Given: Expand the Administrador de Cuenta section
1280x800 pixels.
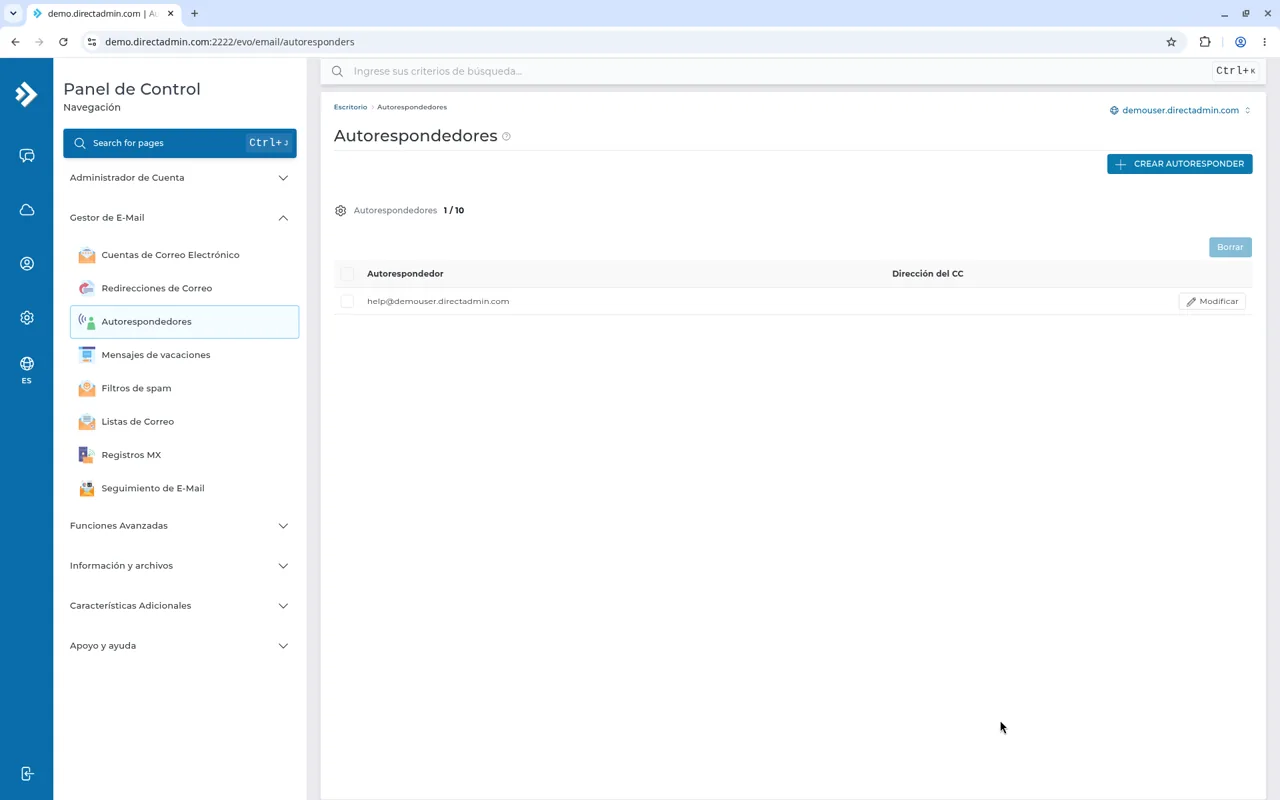Looking at the screenshot, I should [180, 178].
